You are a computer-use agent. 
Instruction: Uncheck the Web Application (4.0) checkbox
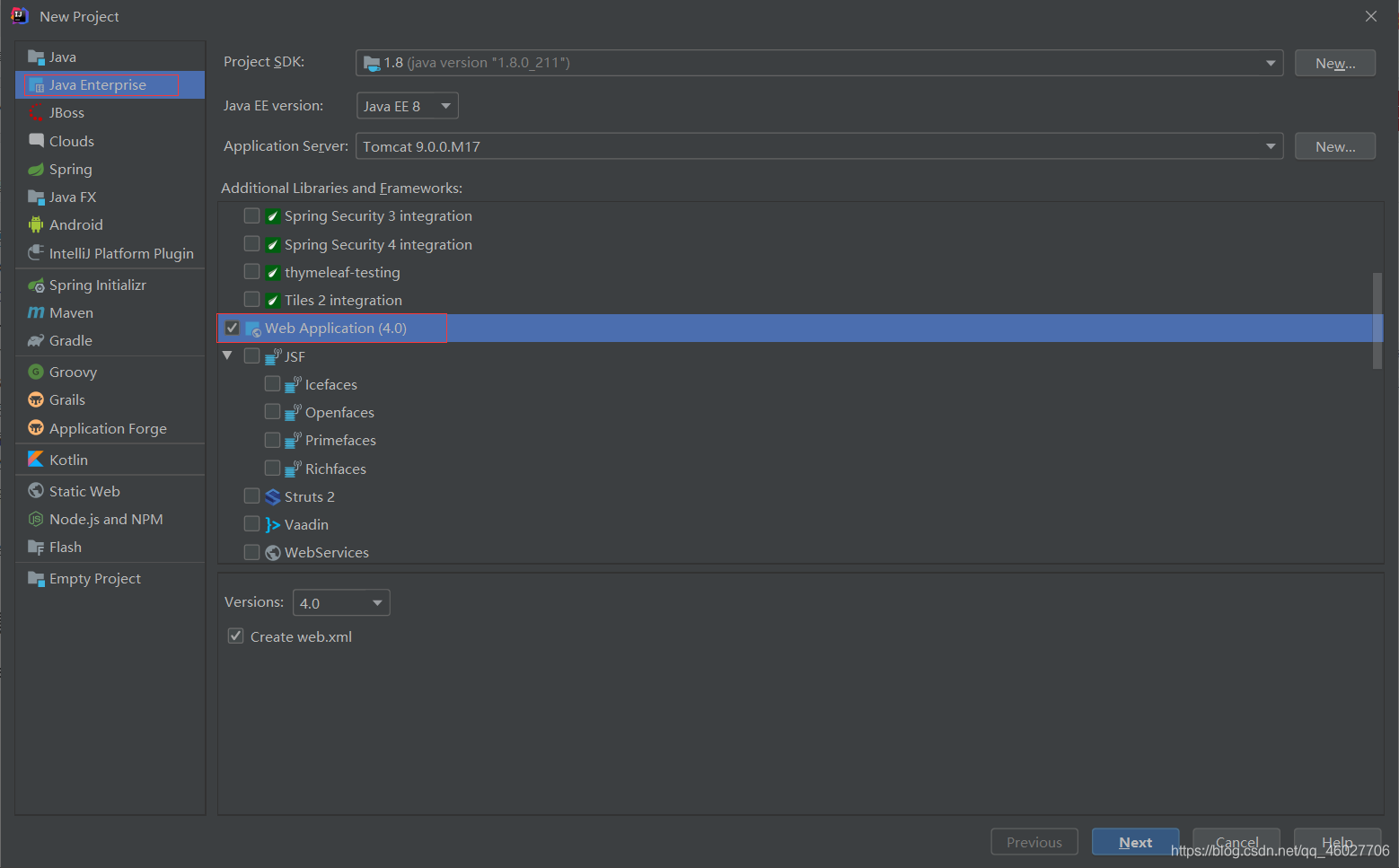coord(233,328)
